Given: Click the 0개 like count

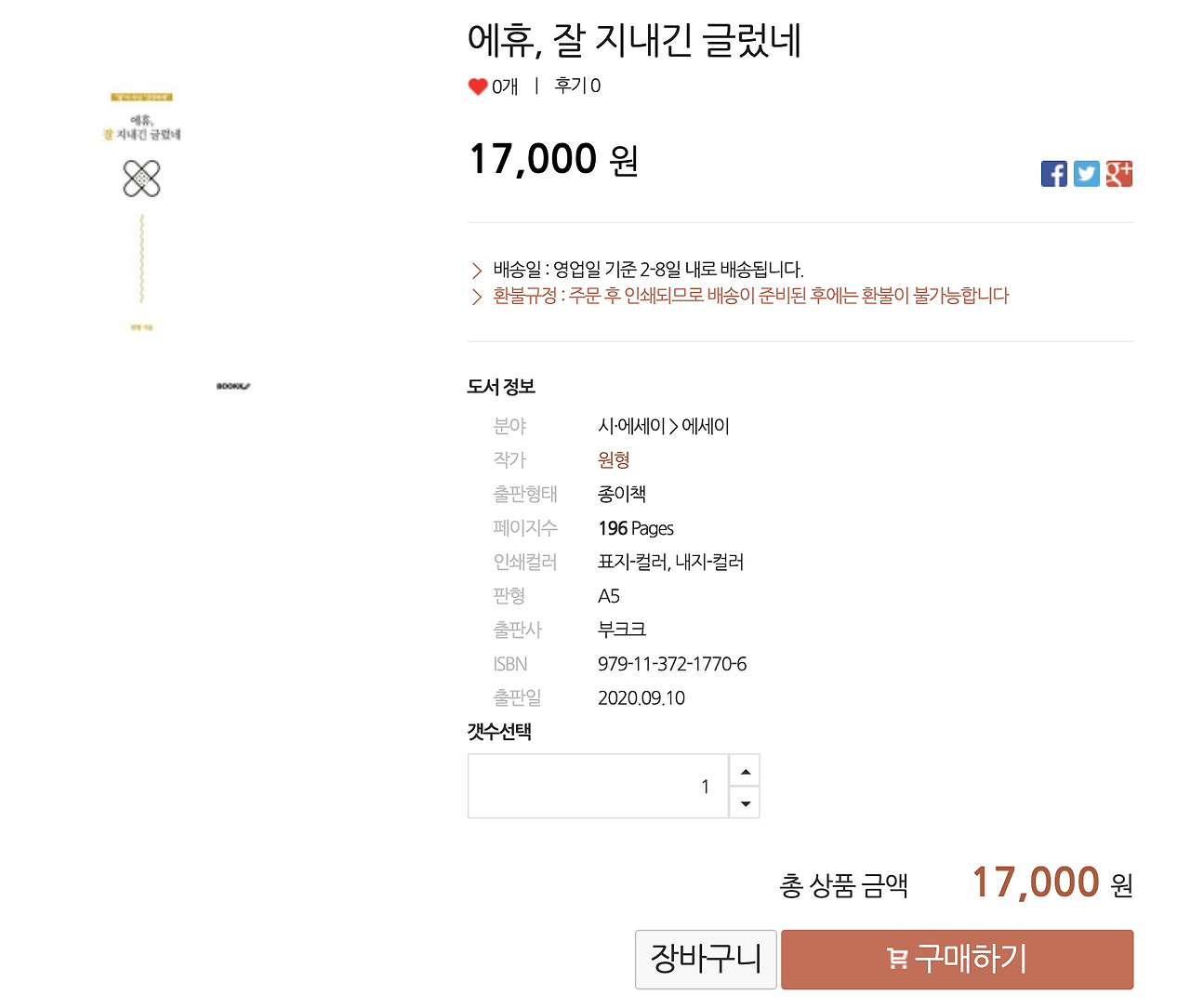Looking at the screenshot, I should (505, 86).
